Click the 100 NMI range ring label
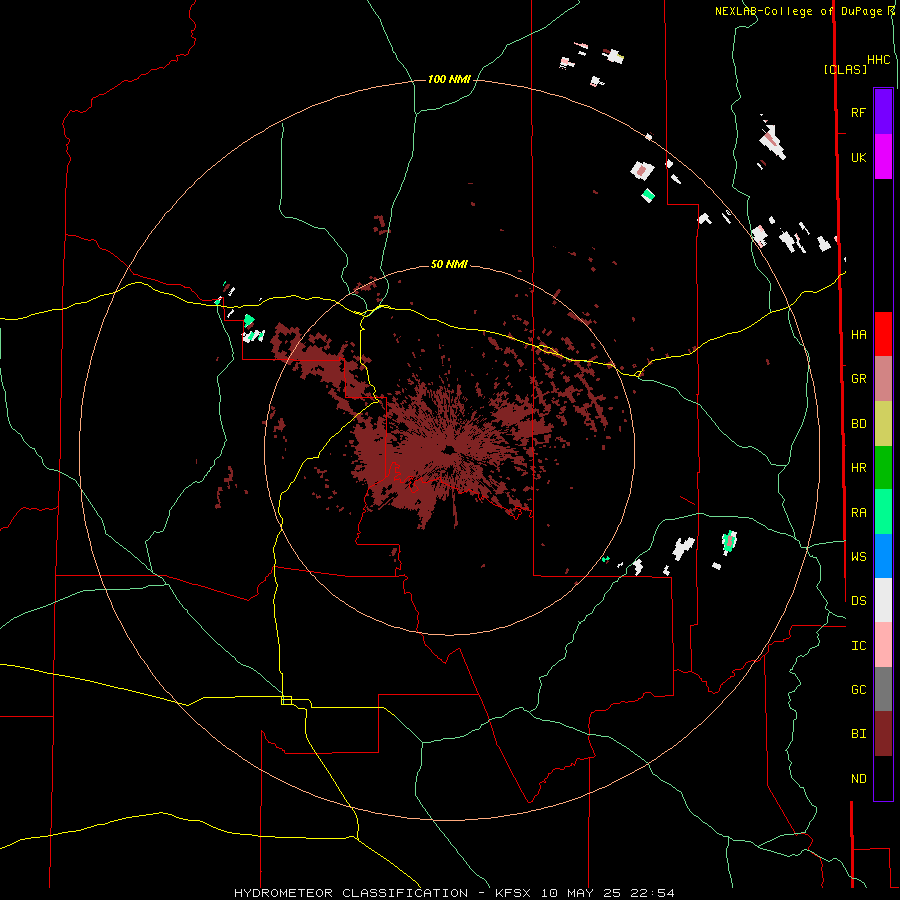 coord(449,79)
